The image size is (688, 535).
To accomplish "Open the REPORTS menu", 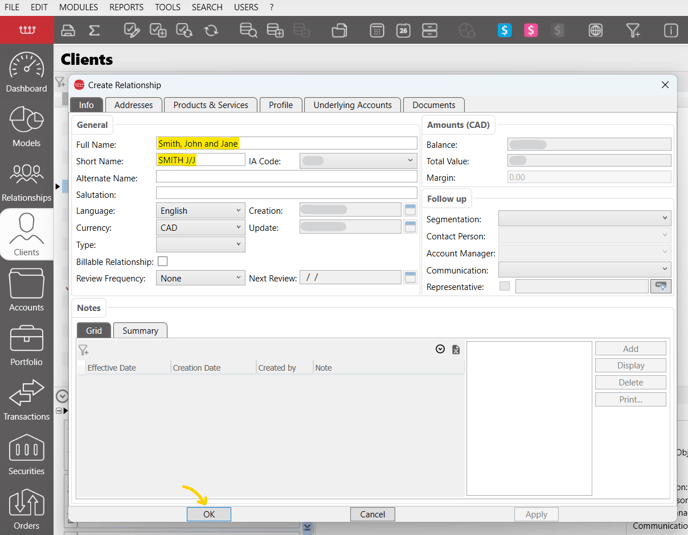I will click(x=126, y=7).
